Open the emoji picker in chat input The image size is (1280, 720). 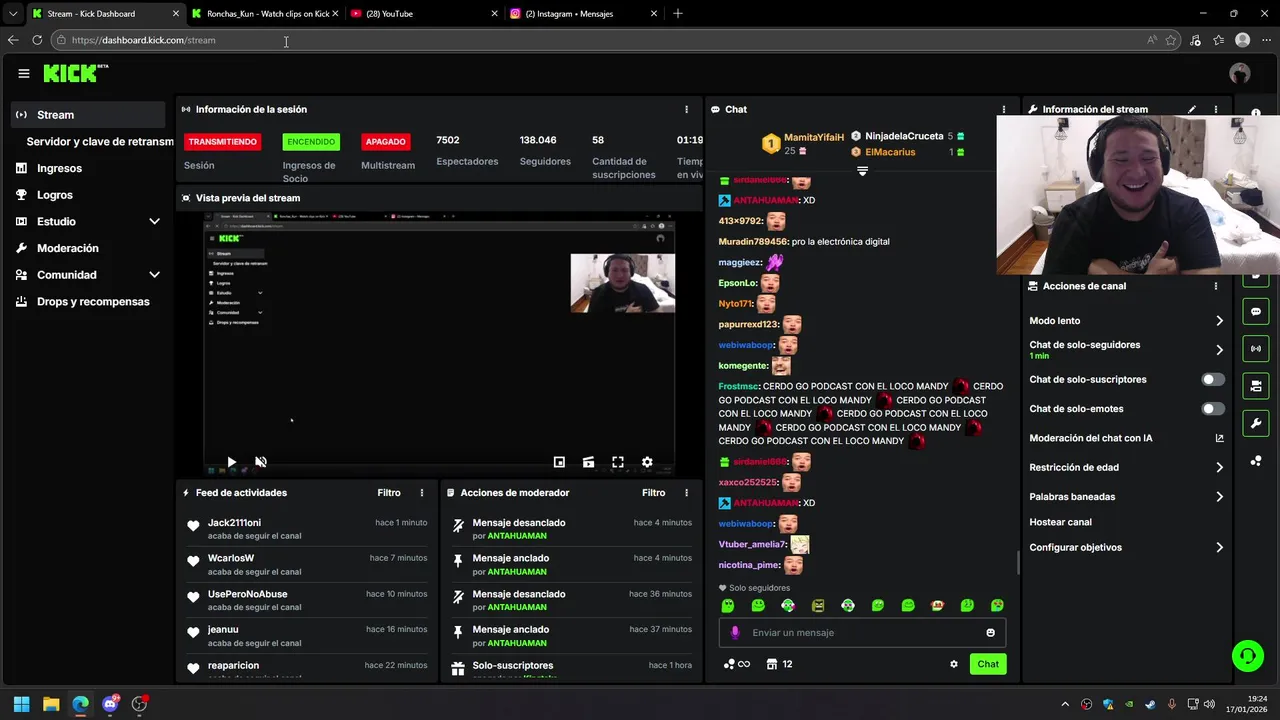[x=991, y=633]
